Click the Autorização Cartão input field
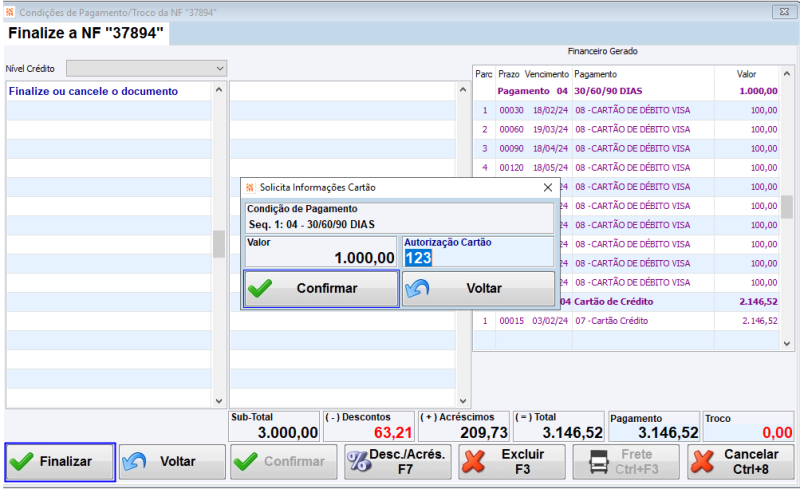This screenshot has width=800, height=489. [x=478, y=258]
